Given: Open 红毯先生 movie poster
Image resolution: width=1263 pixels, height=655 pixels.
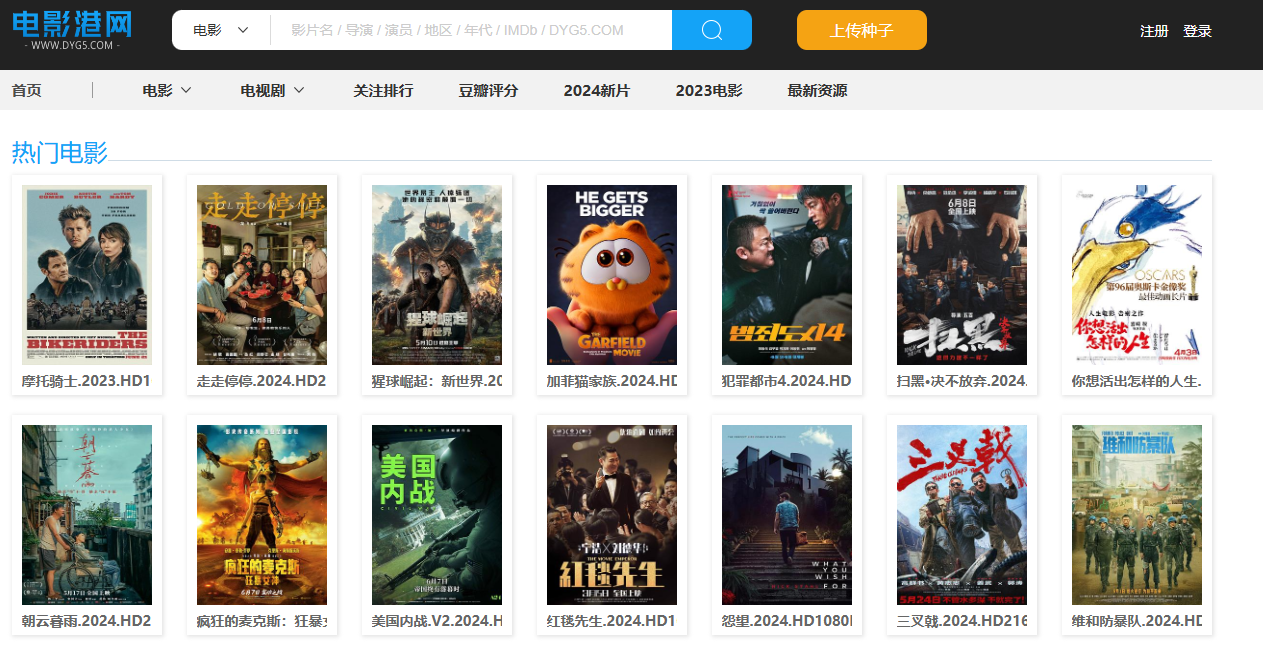Looking at the screenshot, I should coord(612,515).
